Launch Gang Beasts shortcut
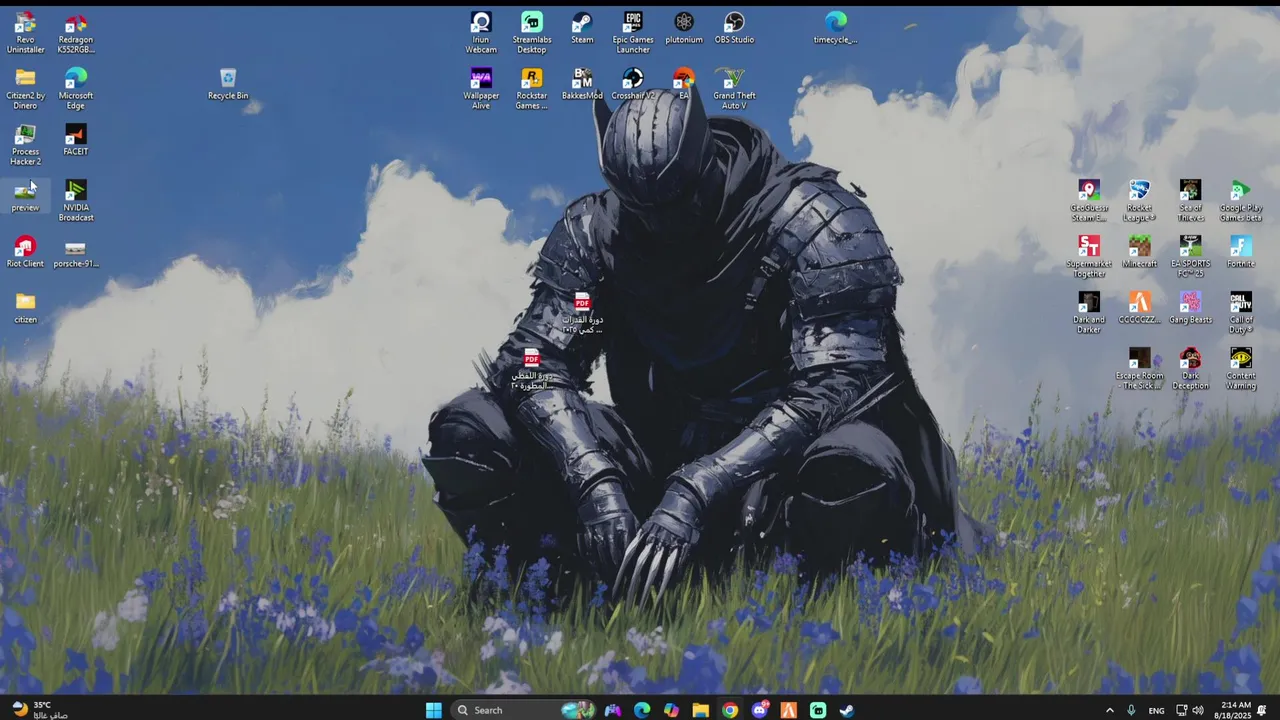This screenshot has width=1280, height=720. pyautogui.click(x=1190, y=308)
